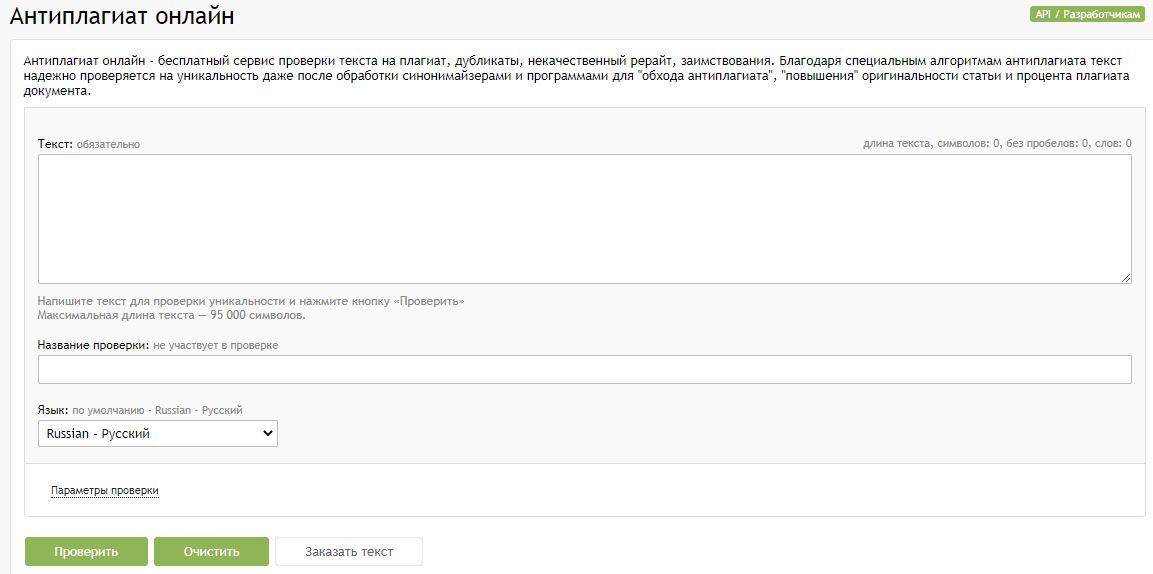Click the Язык: label
This screenshot has height=574, width=1153.
[x=53, y=409]
